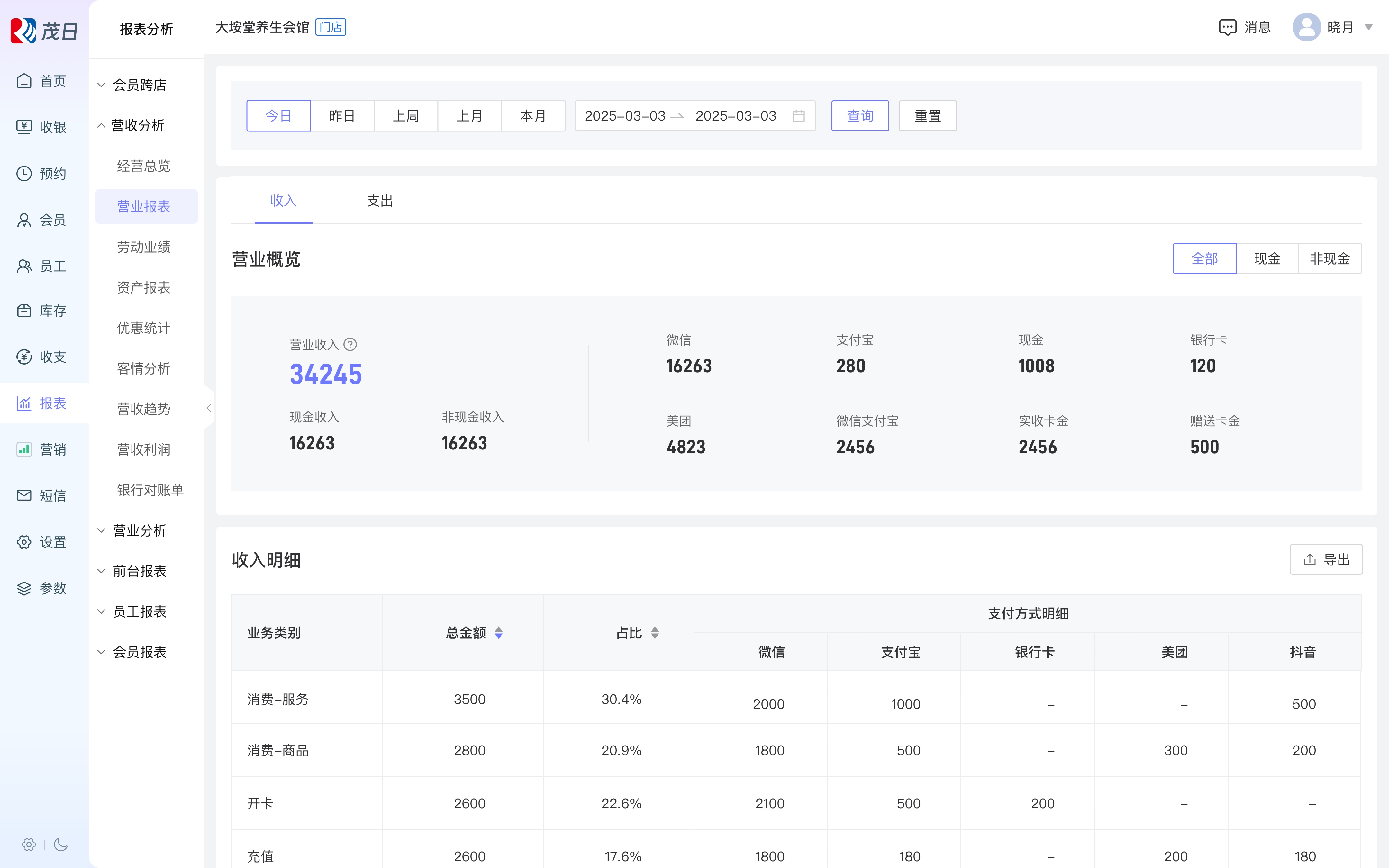
Task: Click the 导出 export button
Action: pyautogui.click(x=1326, y=560)
